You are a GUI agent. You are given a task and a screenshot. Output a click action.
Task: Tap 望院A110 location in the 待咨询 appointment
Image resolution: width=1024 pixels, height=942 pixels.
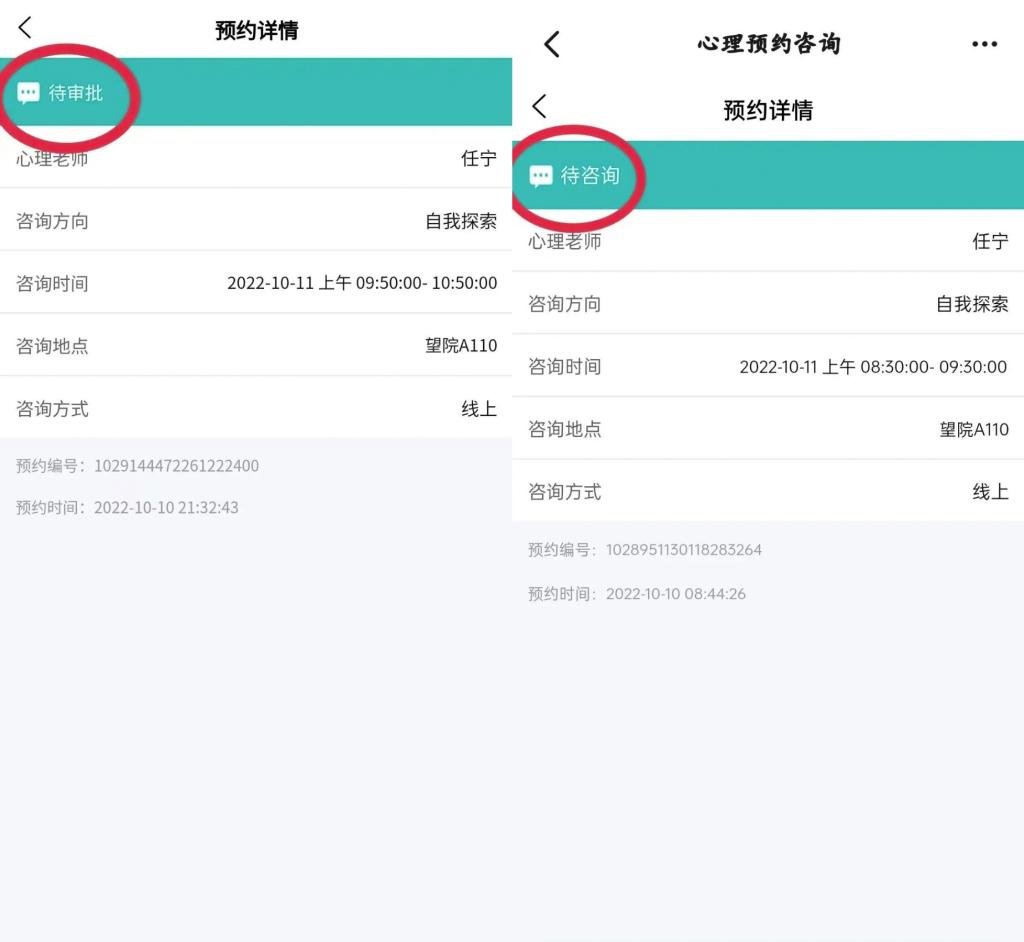click(974, 429)
